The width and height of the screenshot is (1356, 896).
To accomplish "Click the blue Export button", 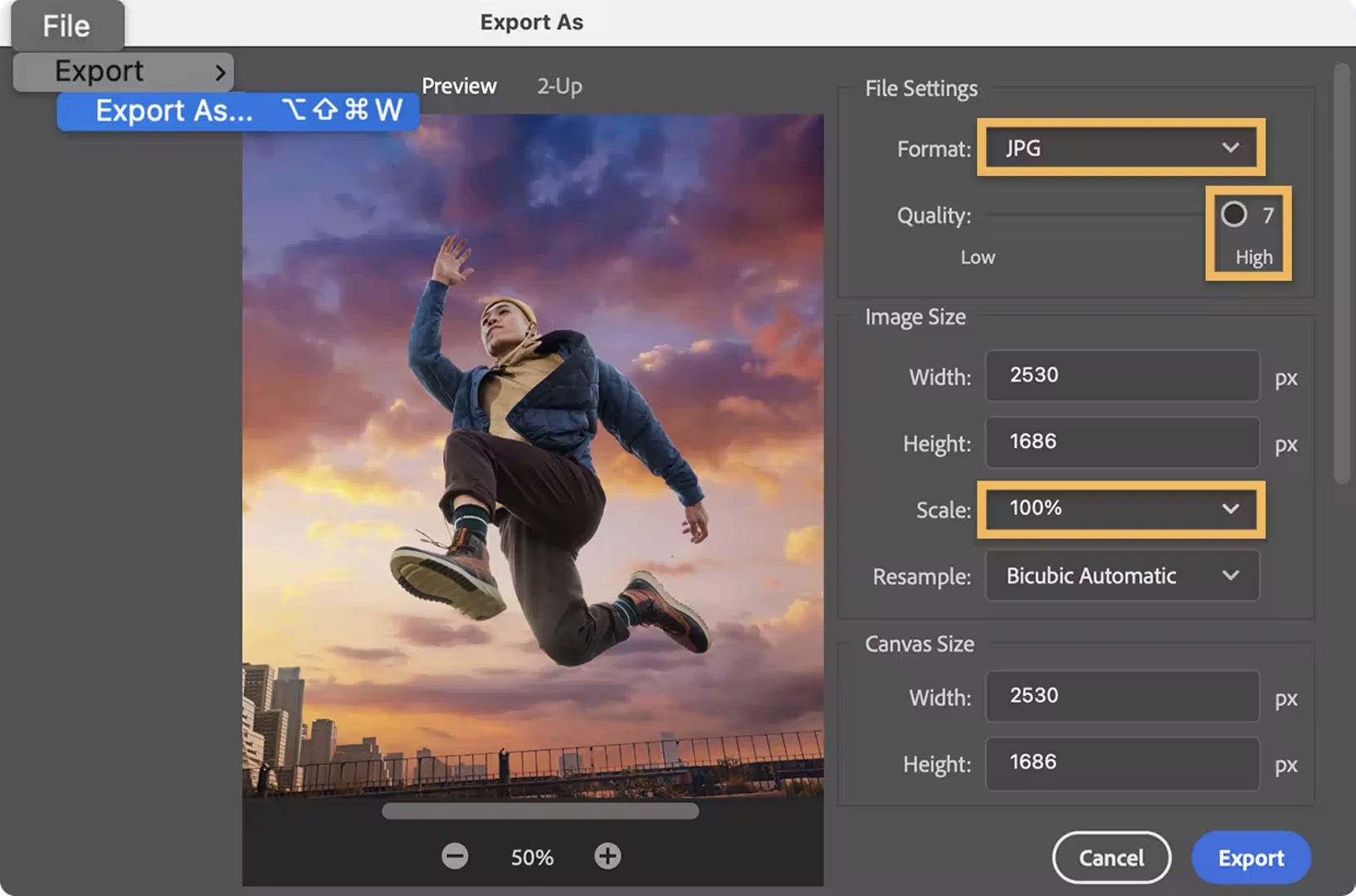I will coord(1250,858).
